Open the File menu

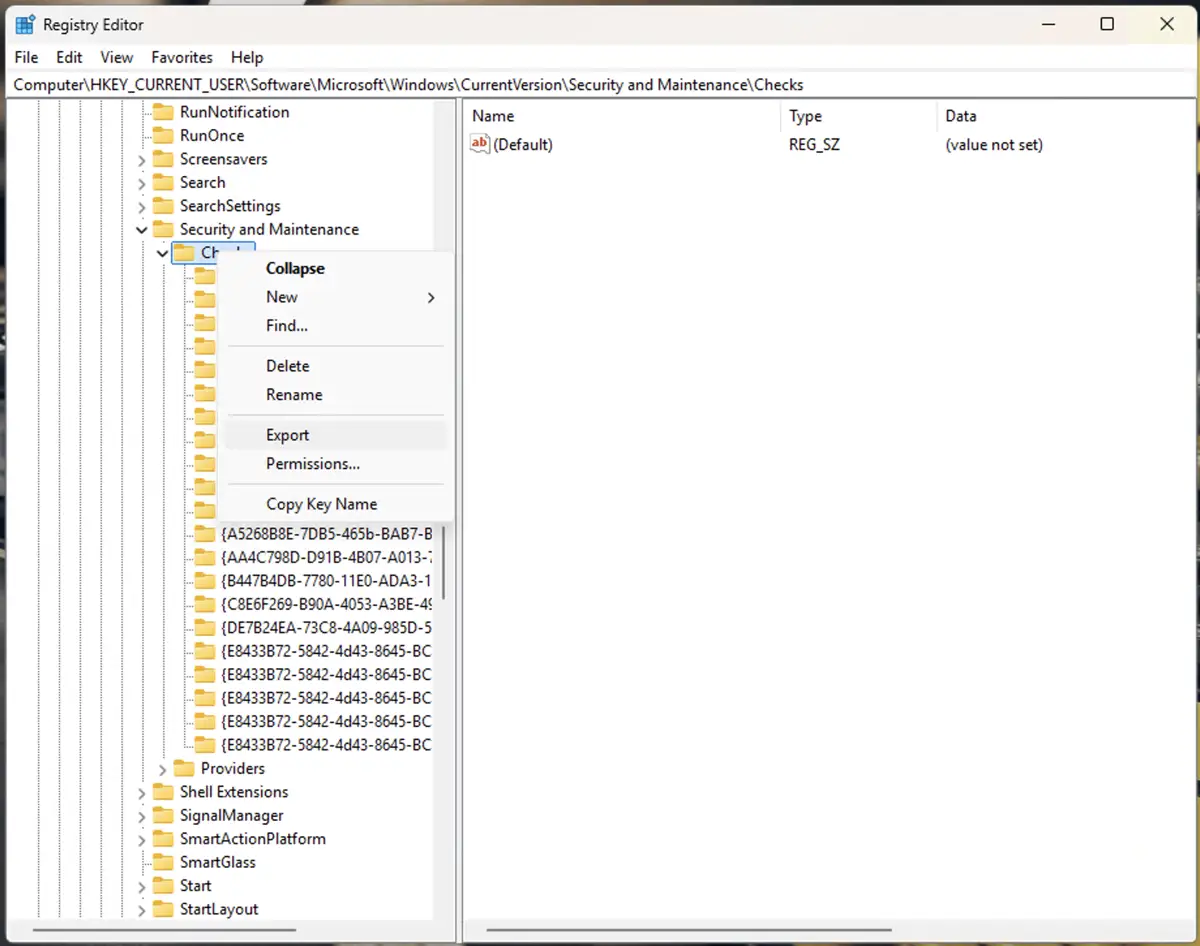[x=26, y=57]
